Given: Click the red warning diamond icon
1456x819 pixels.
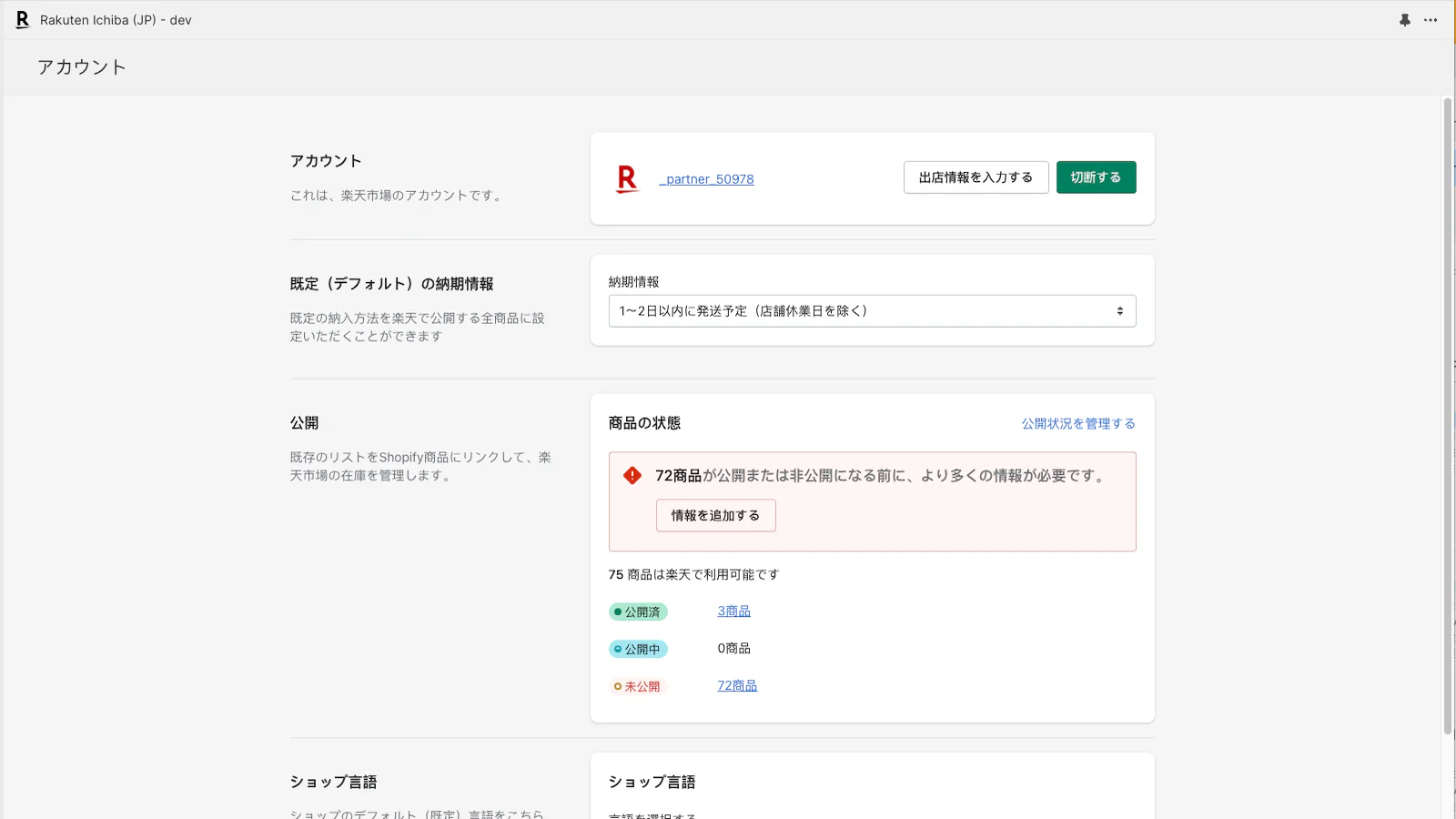Looking at the screenshot, I should (x=632, y=475).
